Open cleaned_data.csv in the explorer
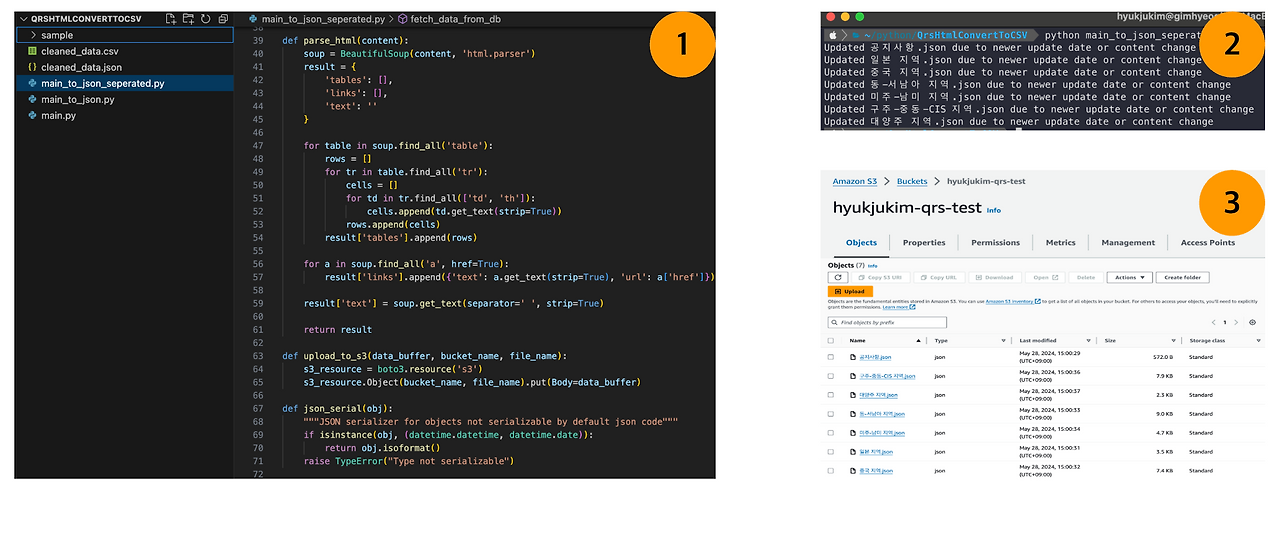This screenshot has height=533, width=1280. click(124, 51)
